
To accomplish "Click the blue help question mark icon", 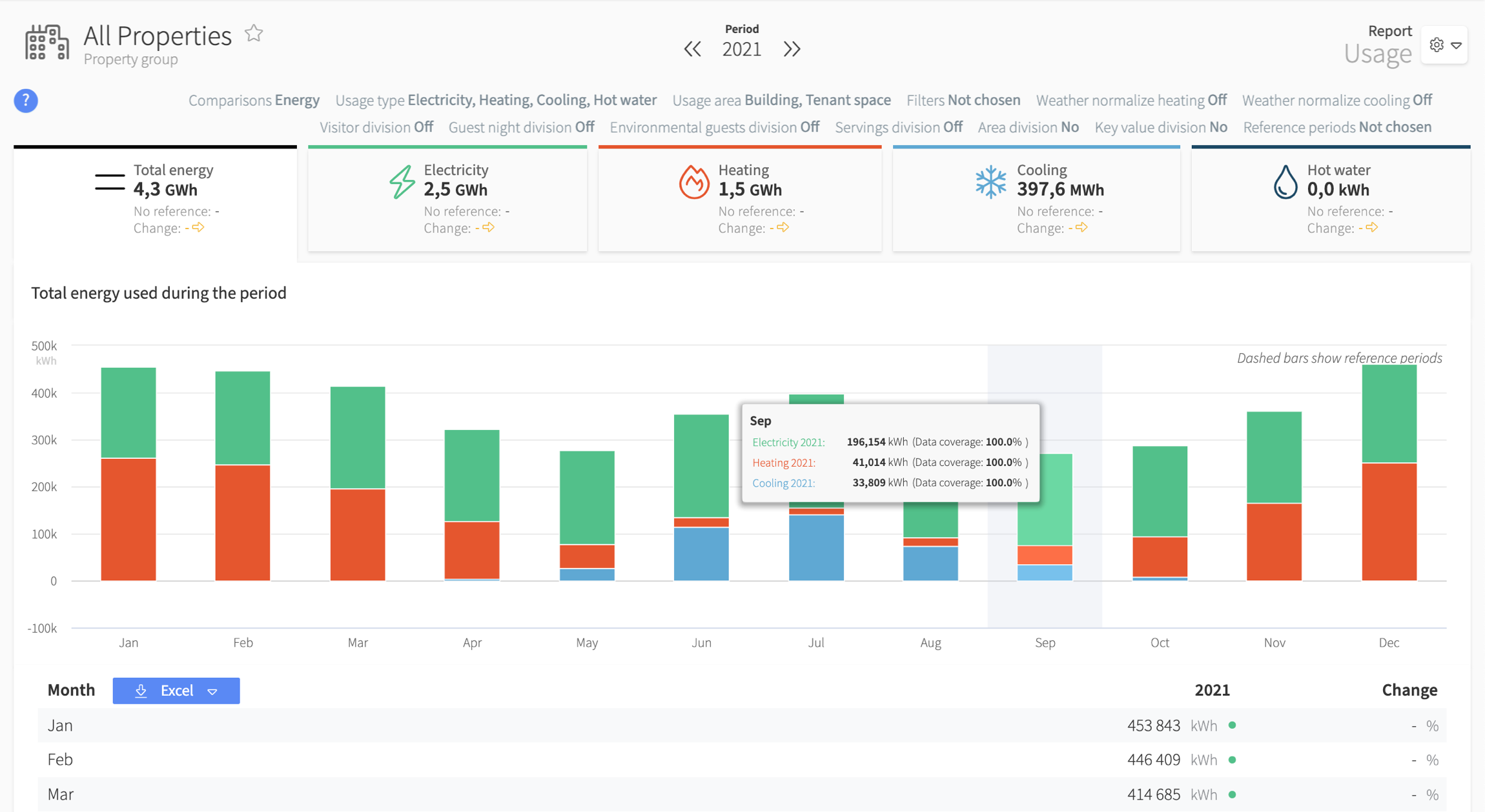I will (x=26, y=101).
